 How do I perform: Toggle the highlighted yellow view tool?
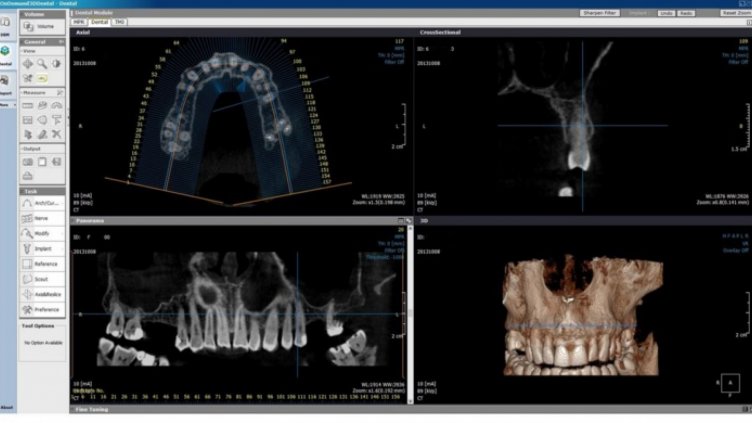[x=42, y=78]
